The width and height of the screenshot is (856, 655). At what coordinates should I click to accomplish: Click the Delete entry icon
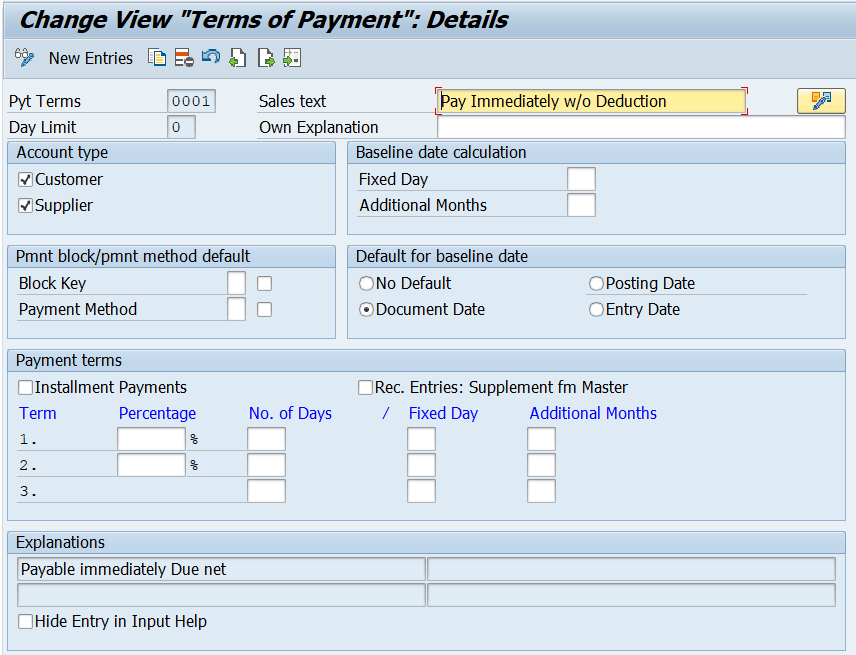tap(184, 57)
